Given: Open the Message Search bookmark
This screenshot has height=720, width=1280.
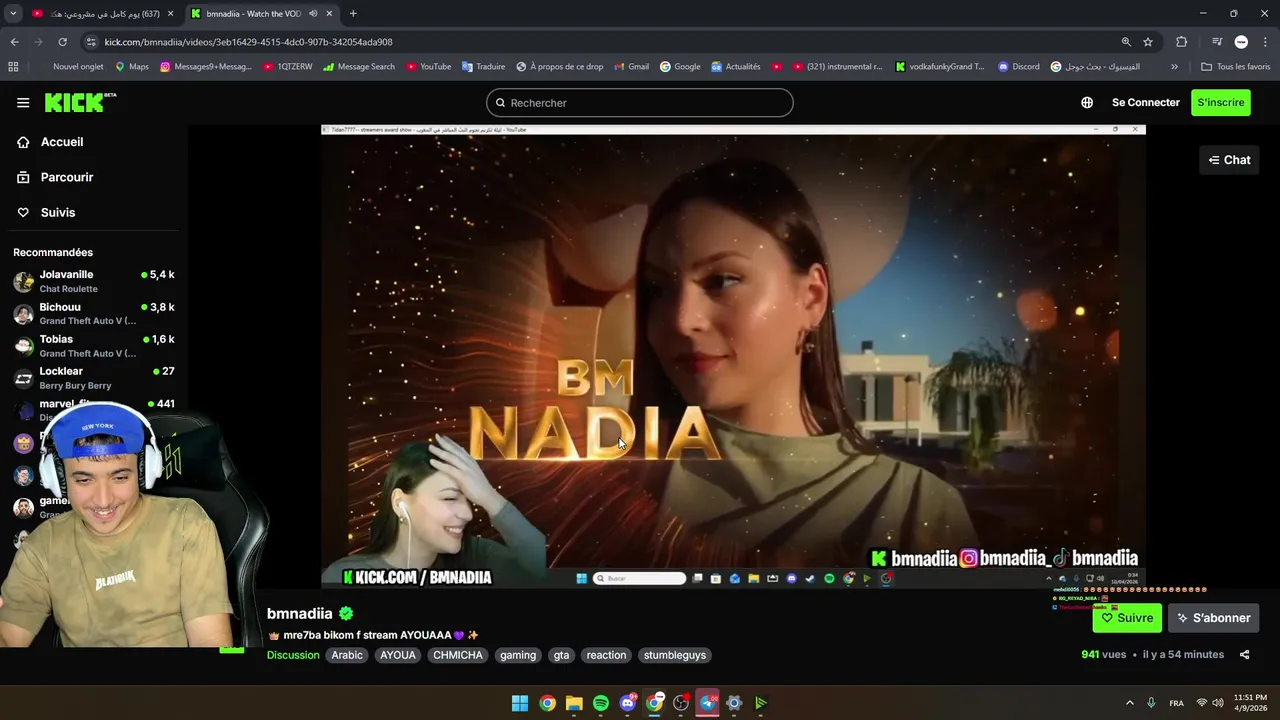Looking at the screenshot, I should click(x=358, y=67).
